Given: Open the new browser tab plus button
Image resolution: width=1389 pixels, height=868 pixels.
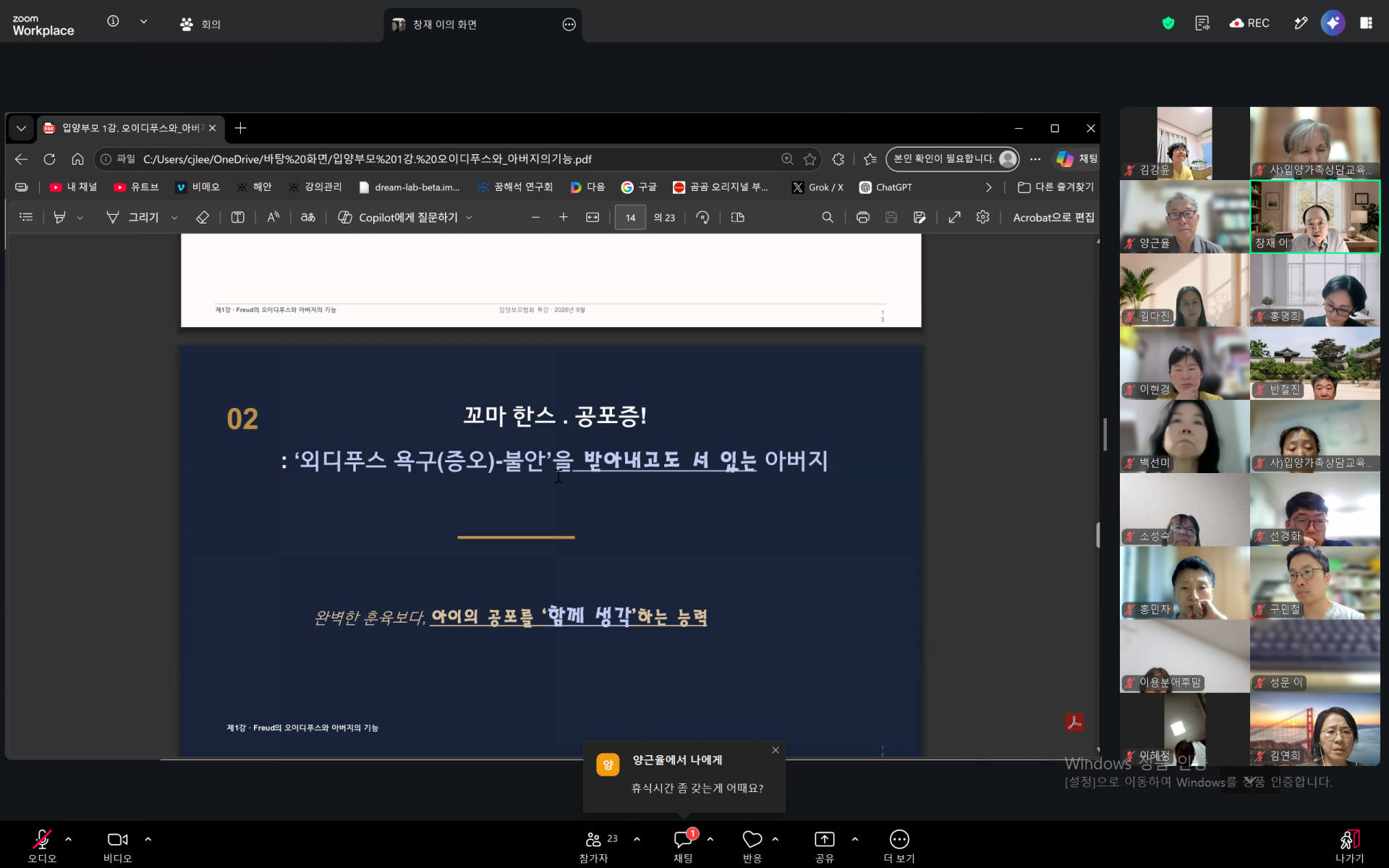Looking at the screenshot, I should 241,128.
